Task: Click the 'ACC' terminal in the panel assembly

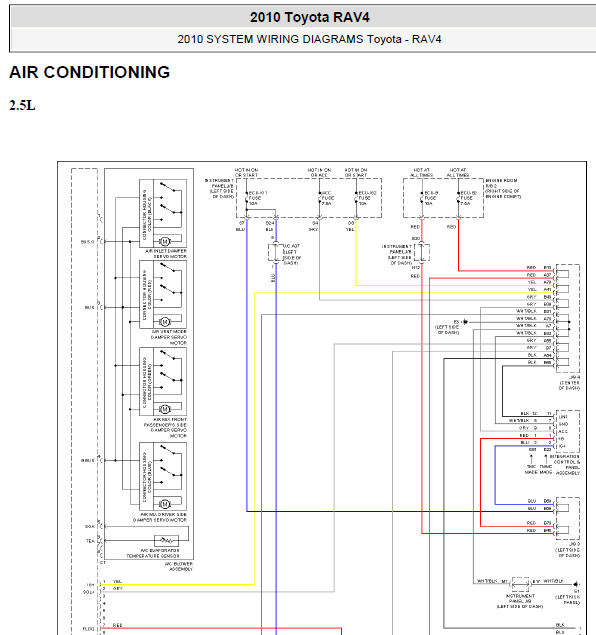Action: pos(563,432)
